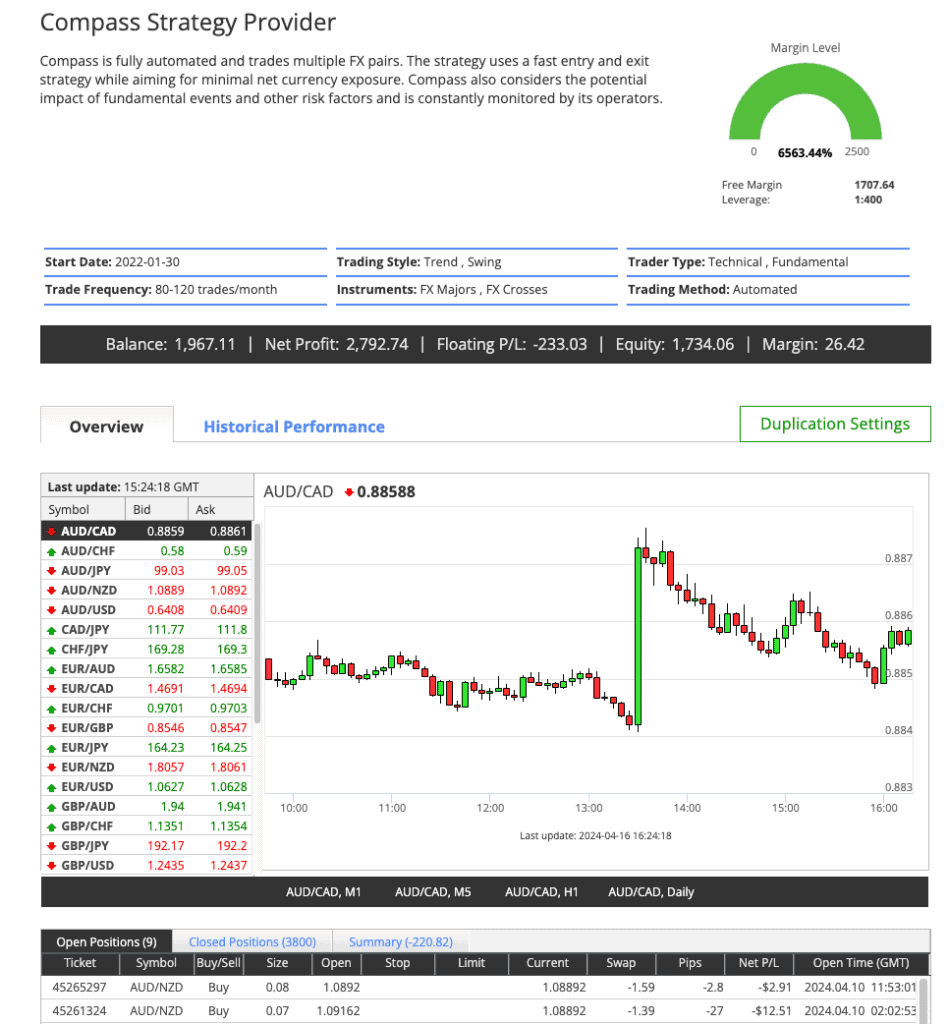949x1024 pixels.
Task: Select the CAD/JPY symbol in list
Action: coord(86,630)
